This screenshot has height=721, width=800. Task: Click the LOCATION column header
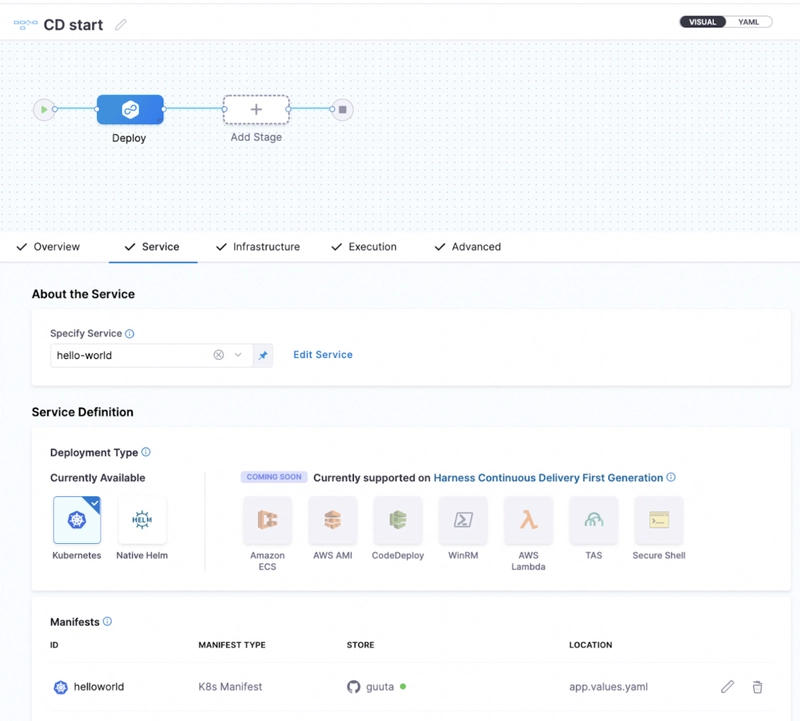click(x=590, y=645)
